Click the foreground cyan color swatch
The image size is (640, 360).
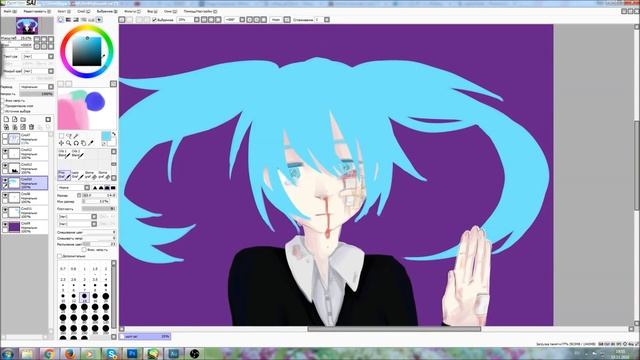pos(106,136)
